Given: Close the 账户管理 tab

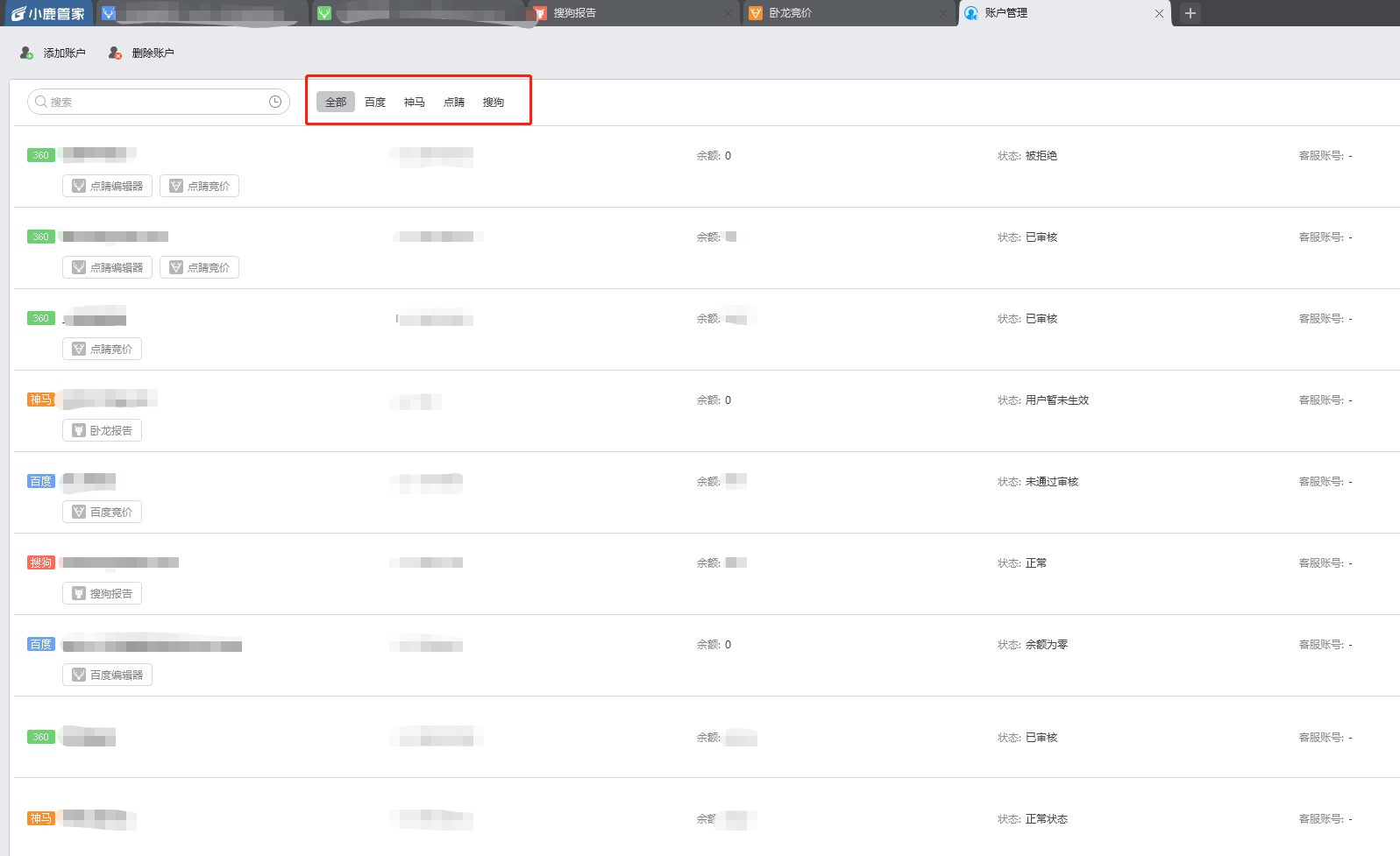Looking at the screenshot, I should coord(1159,13).
